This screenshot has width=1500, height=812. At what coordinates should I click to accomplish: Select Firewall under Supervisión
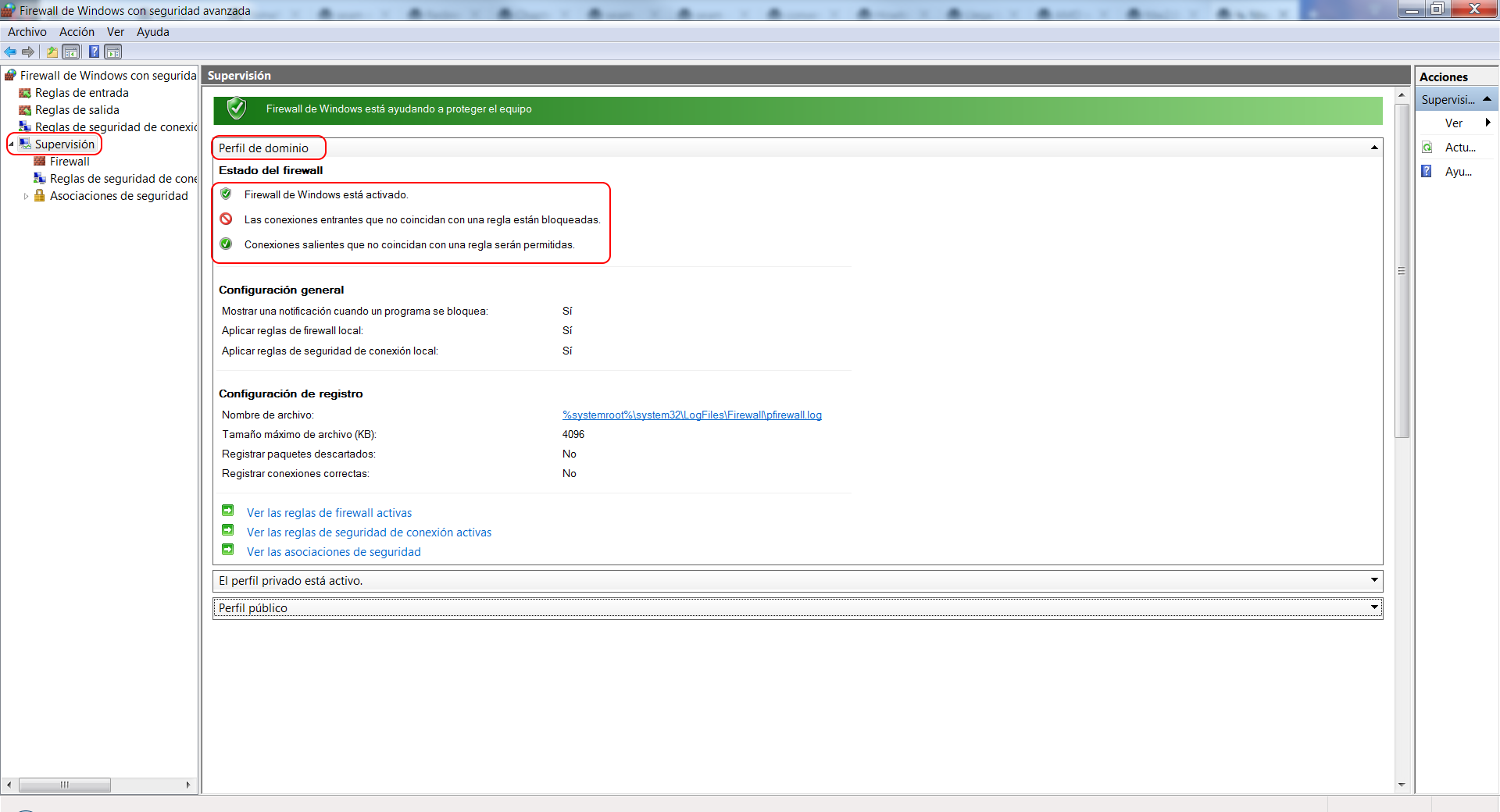(70, 162)
